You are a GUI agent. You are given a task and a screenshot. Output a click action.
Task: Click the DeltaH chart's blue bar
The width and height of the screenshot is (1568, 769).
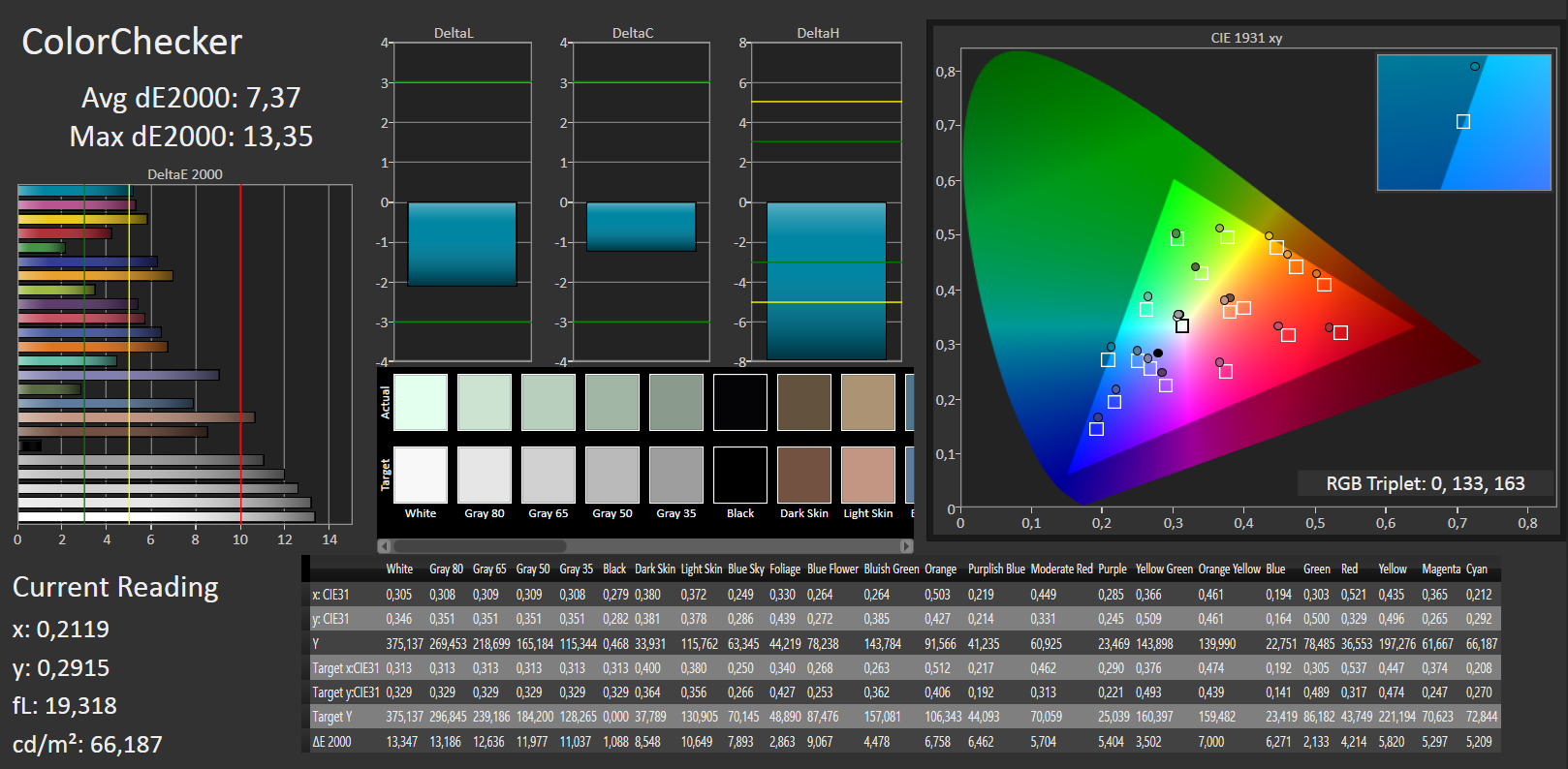(826, 281)
